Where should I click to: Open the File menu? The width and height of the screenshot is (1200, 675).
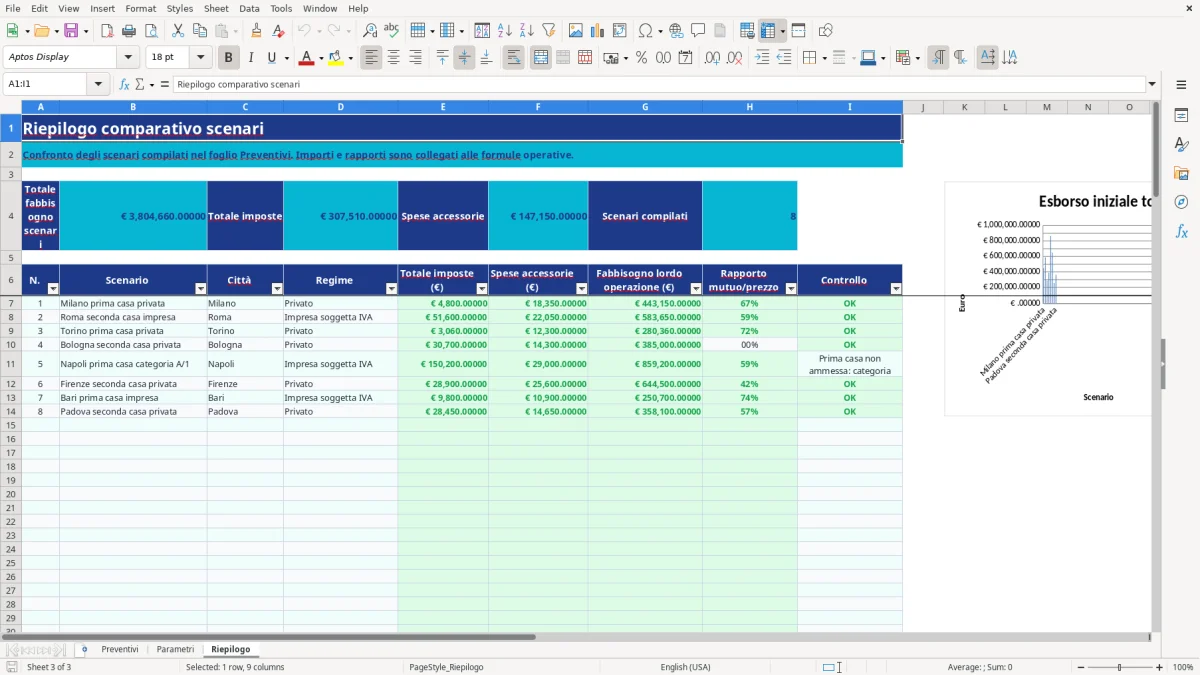coord(13,8)
